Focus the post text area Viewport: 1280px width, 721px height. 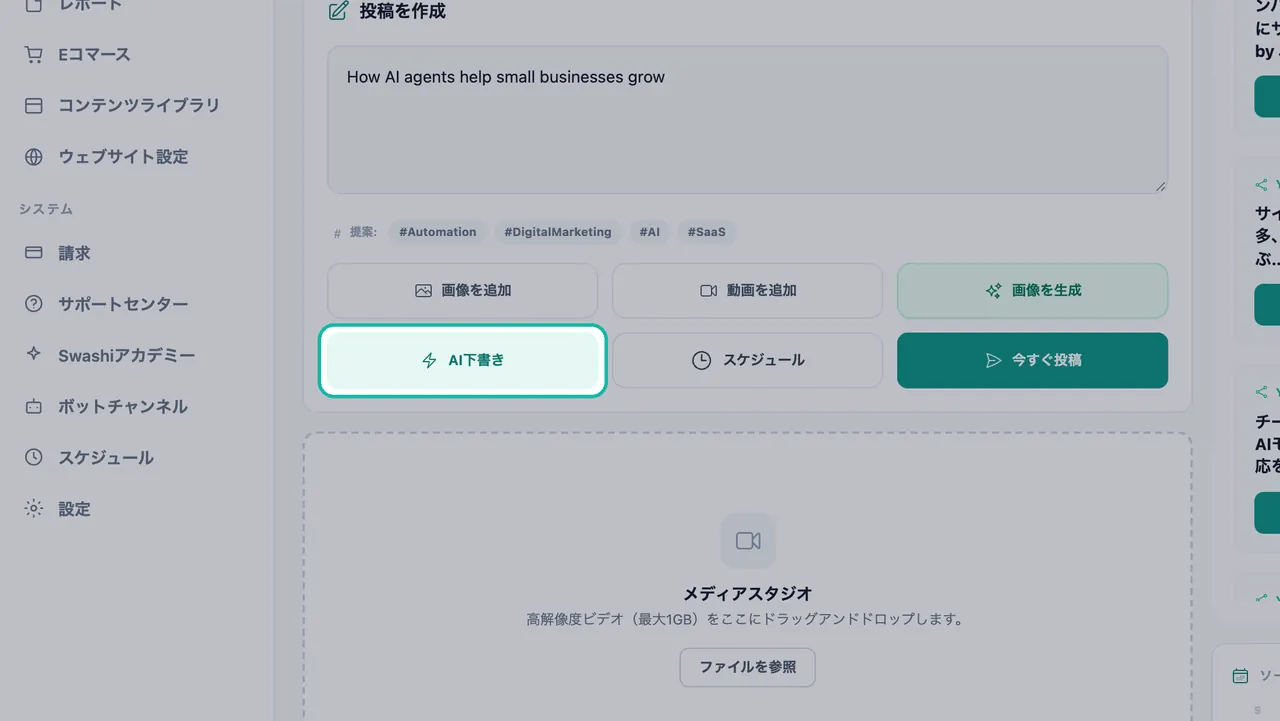pyautogui.click(x=747, y=119)
